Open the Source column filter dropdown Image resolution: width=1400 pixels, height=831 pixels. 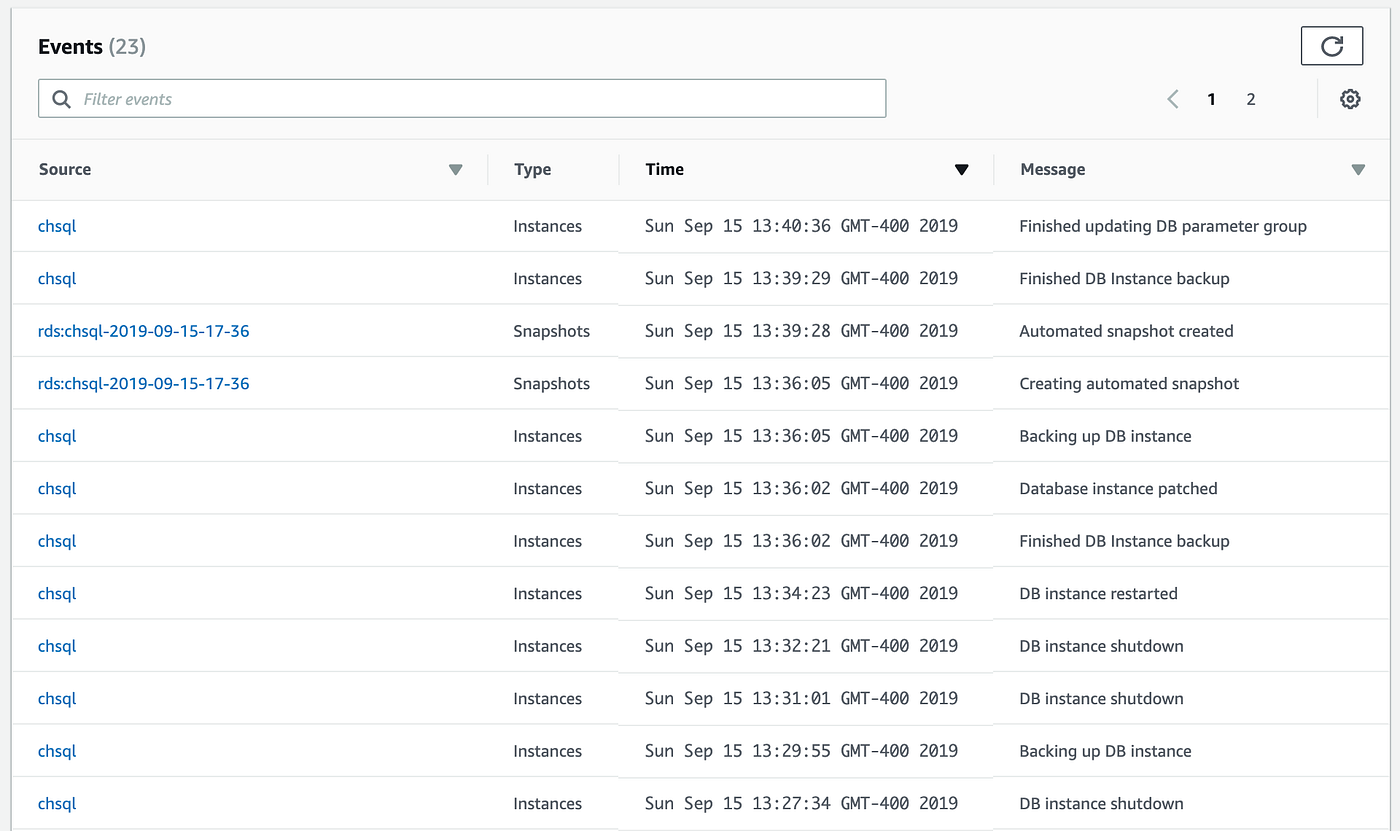click(x=455, y=169)
